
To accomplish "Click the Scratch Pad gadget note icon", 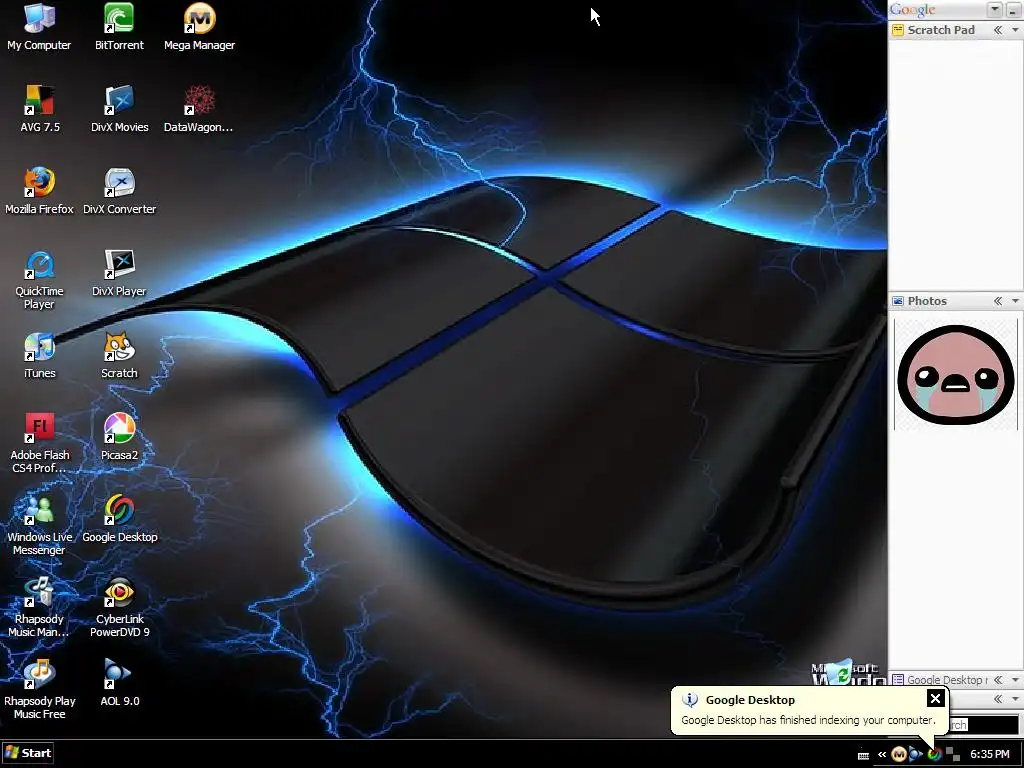I will tap(898, 30).
